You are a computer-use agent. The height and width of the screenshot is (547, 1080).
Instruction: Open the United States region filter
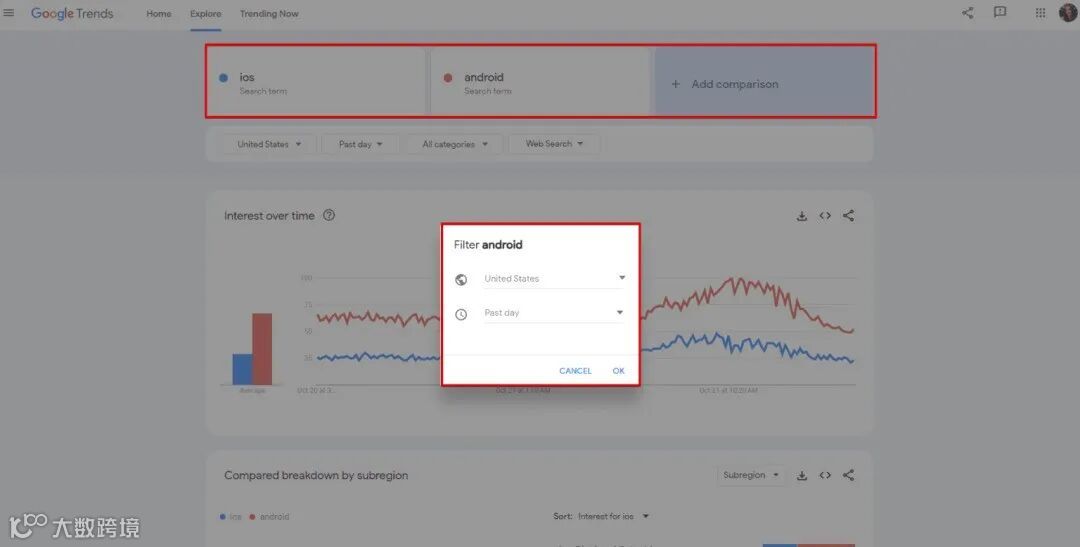click(269, 144)
